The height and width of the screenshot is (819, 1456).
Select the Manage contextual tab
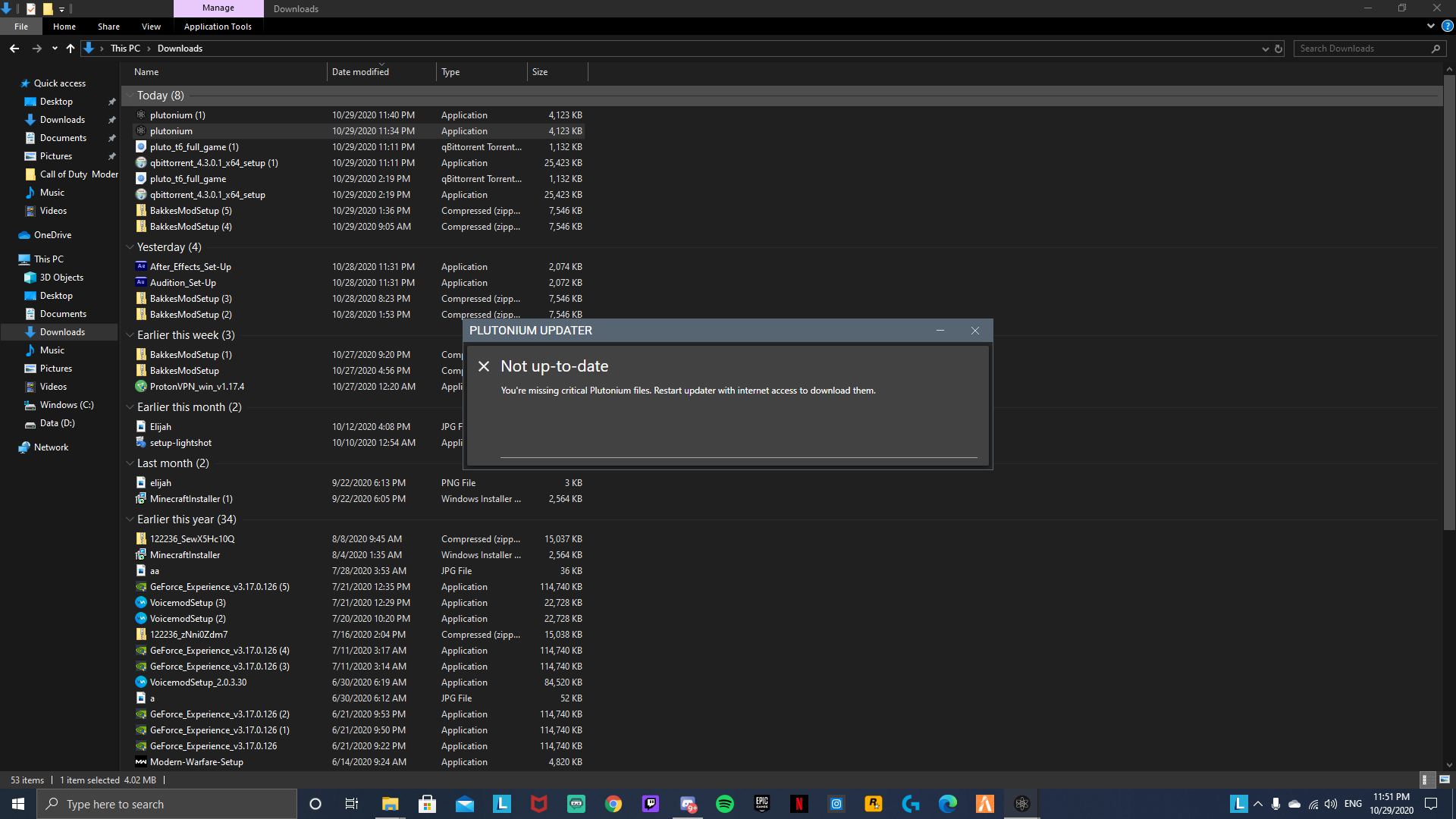(x=218, y=8)
